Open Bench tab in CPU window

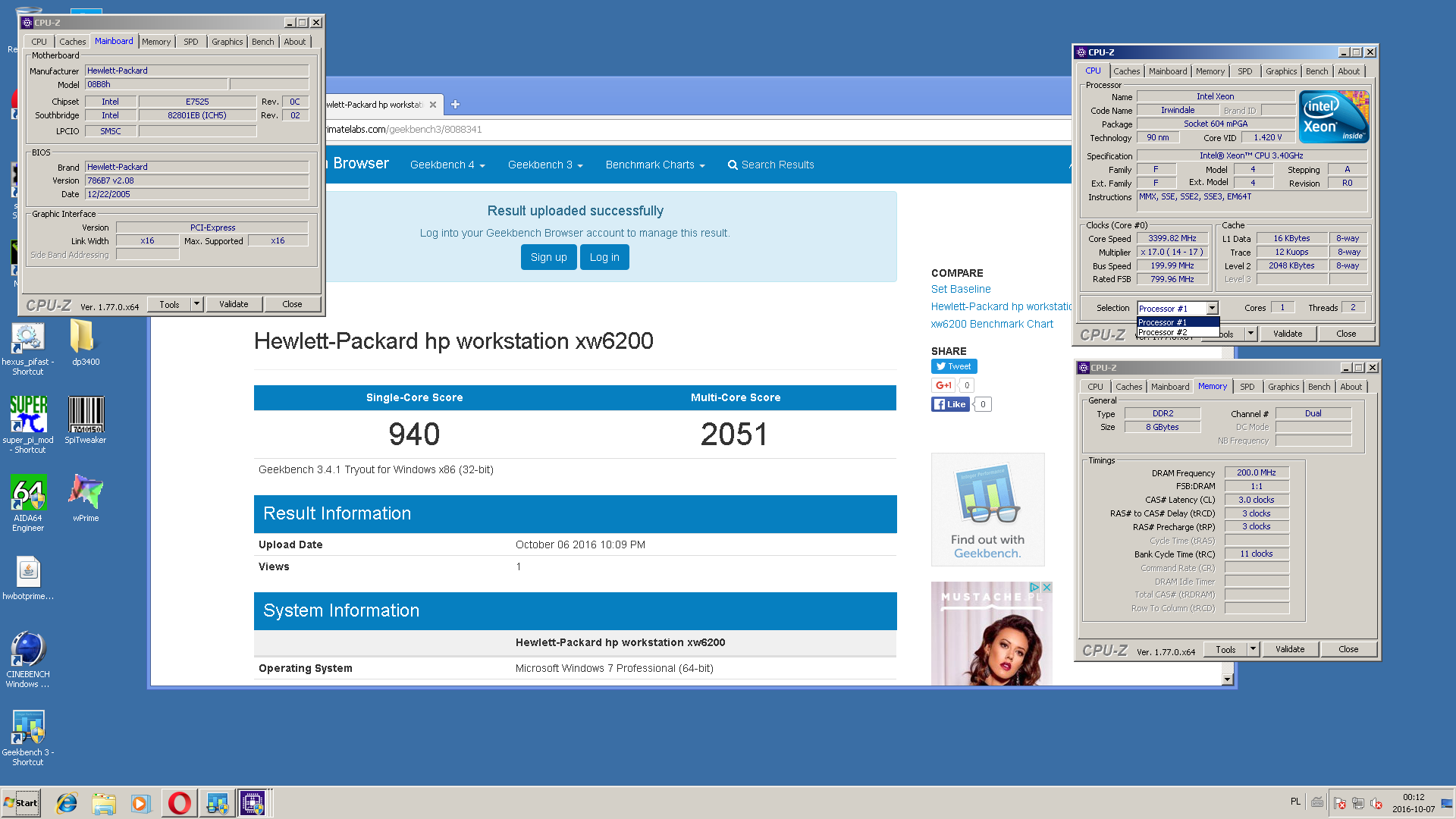coord(1316,71)
